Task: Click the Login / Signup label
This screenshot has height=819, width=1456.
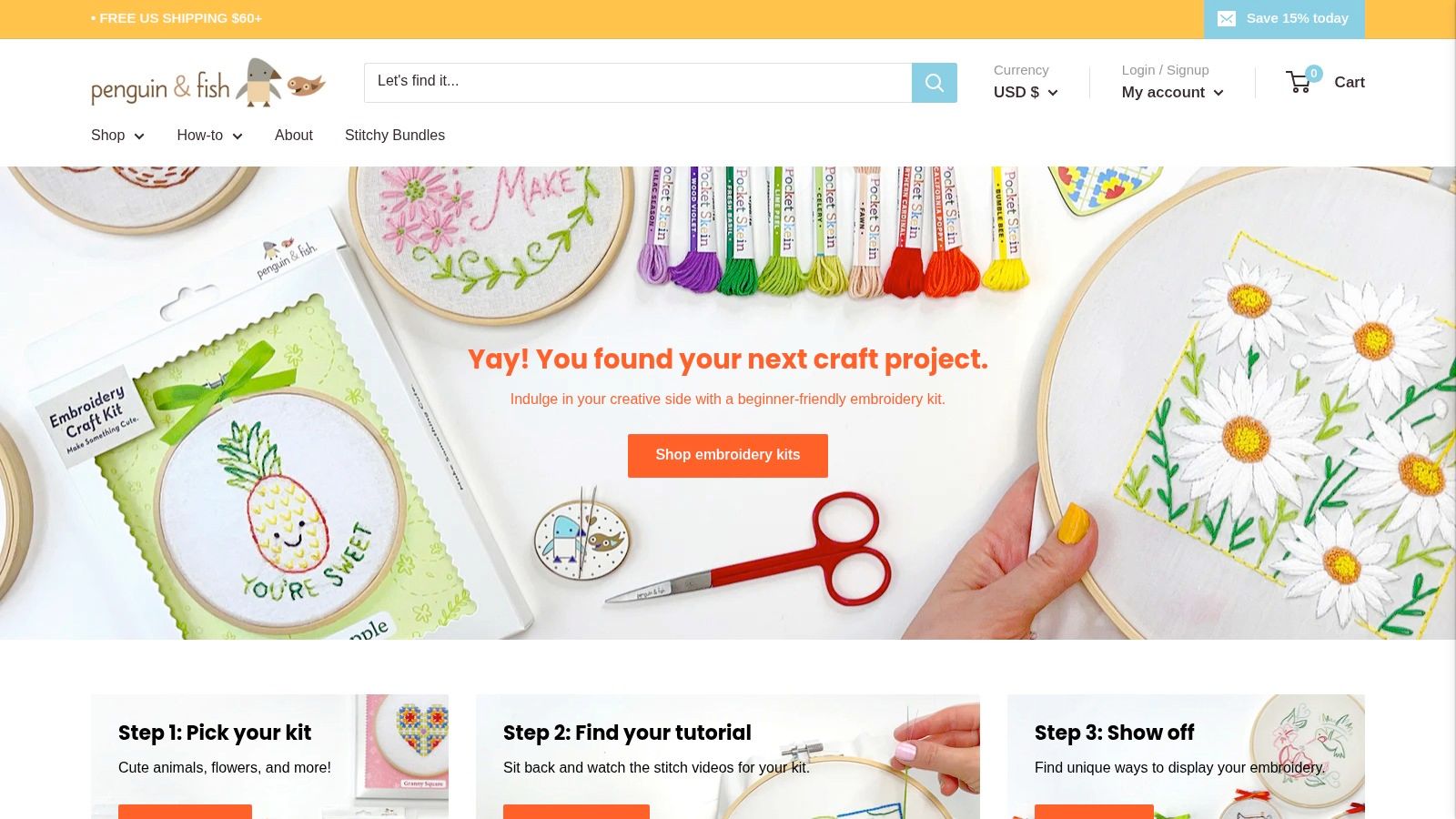Action: click(x=1165, y=70)
